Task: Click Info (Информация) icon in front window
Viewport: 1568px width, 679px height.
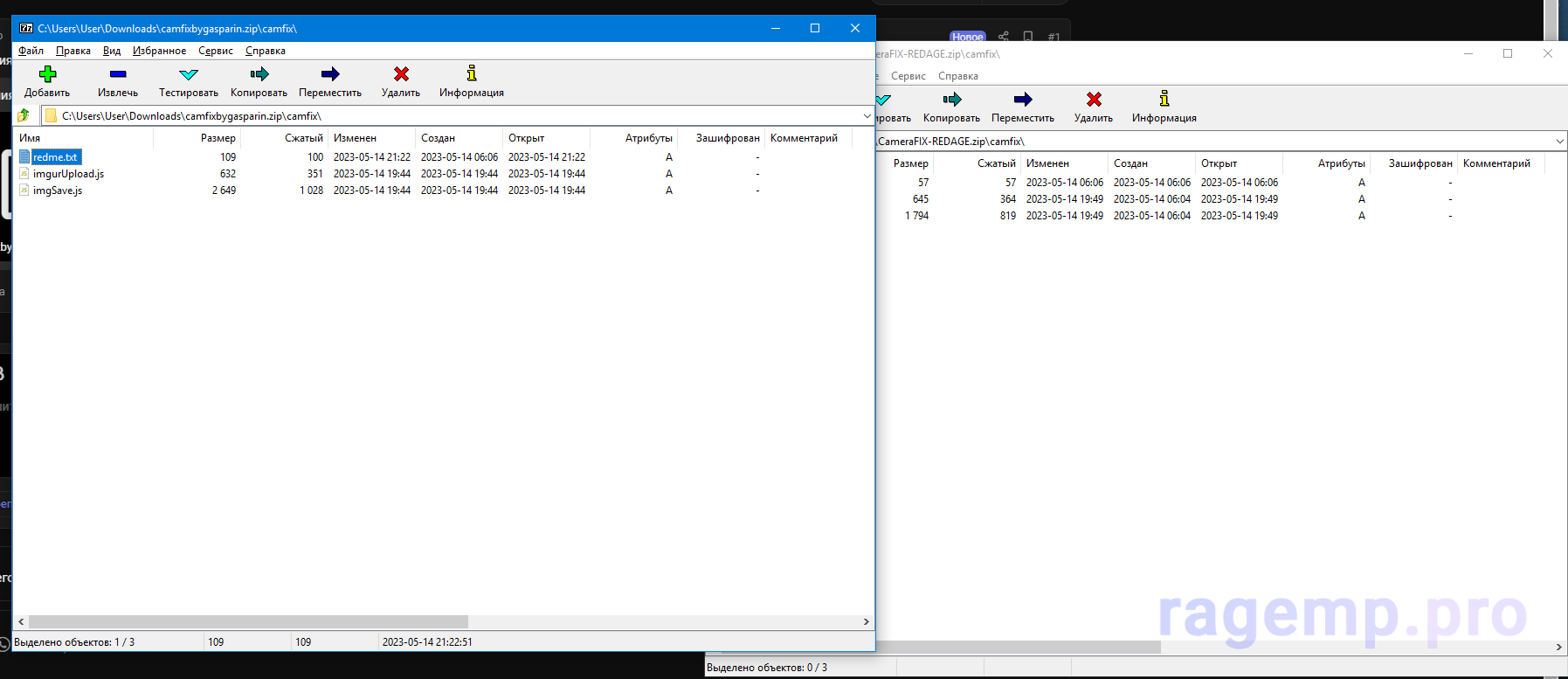Action: 472,75
